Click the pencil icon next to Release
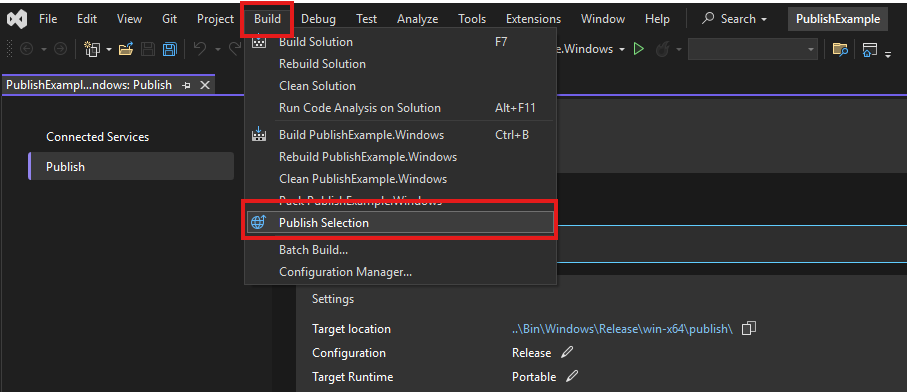 coord(567,352)
